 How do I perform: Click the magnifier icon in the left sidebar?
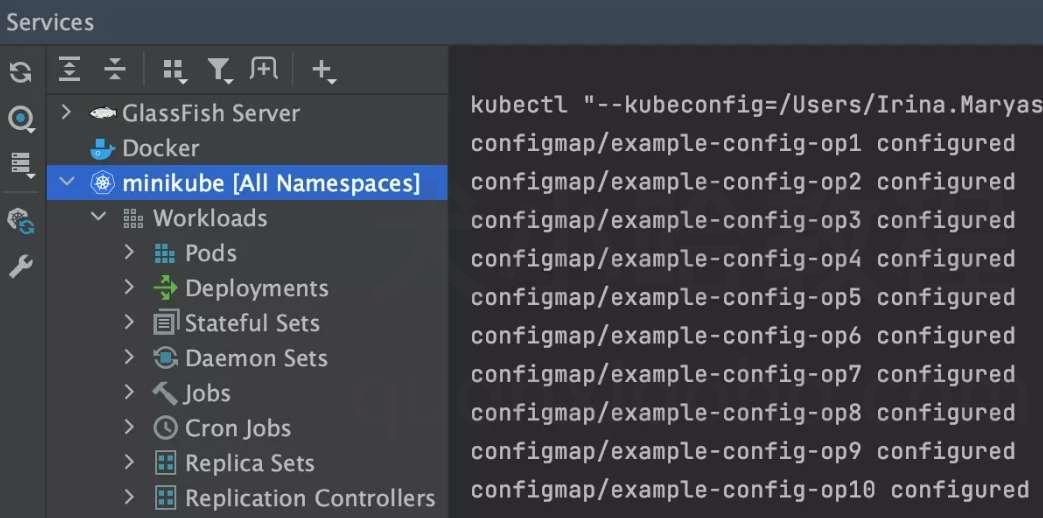click(21, 120)
